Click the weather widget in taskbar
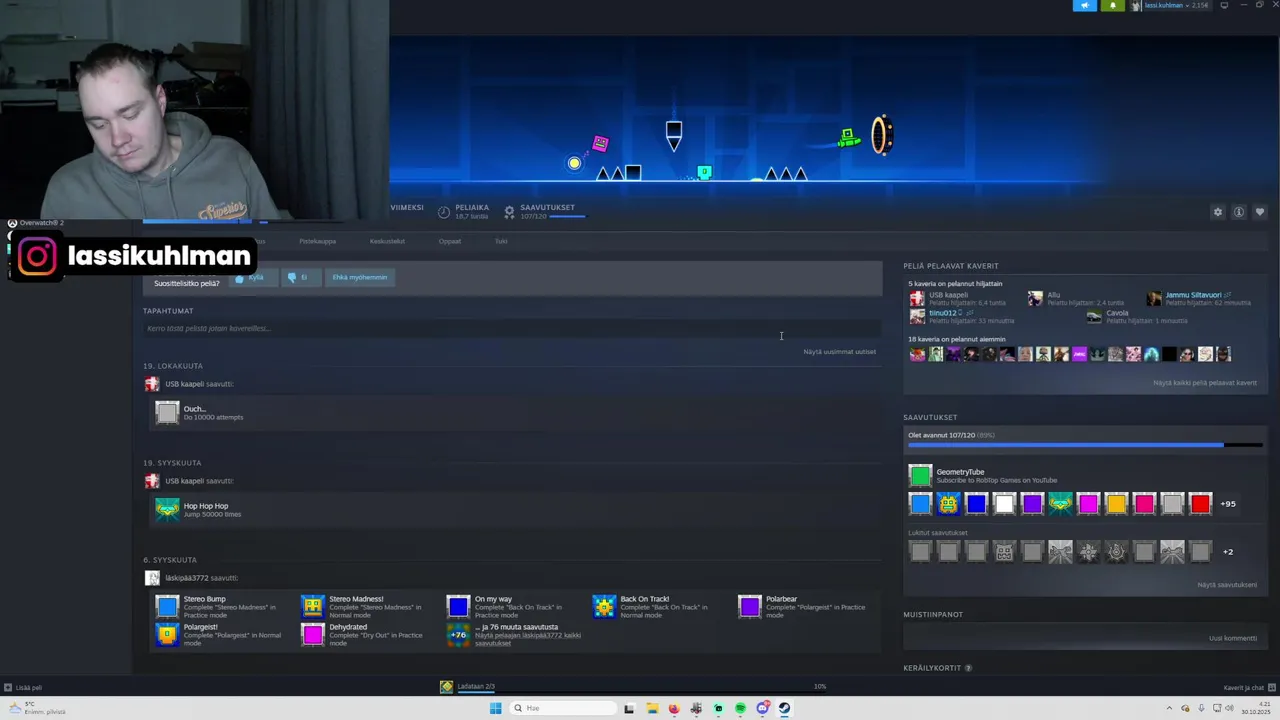The image size is (1280, 720). (36, 708)
